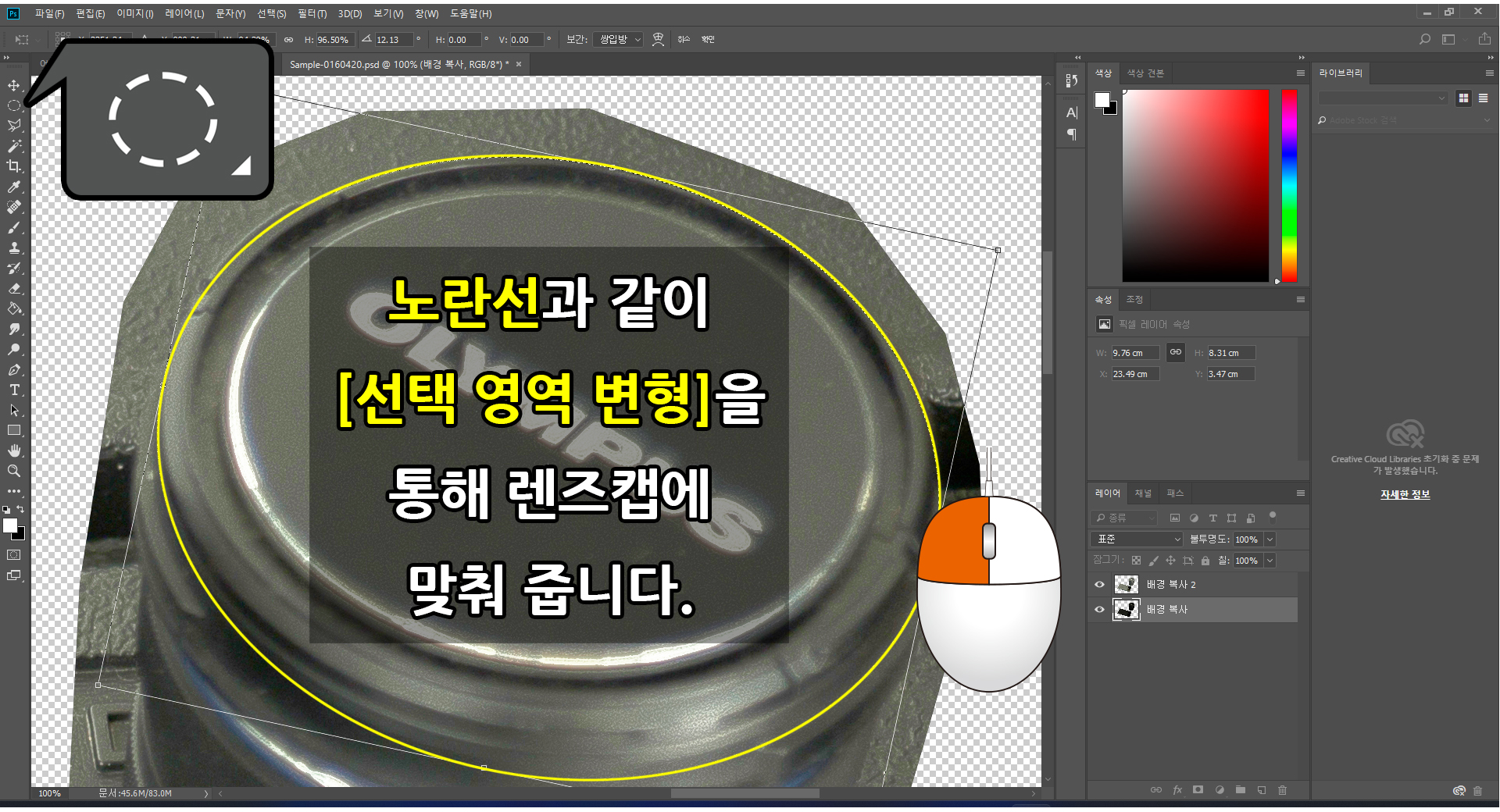Hide the 배경 복사 2 layer

coord(1099,584)
